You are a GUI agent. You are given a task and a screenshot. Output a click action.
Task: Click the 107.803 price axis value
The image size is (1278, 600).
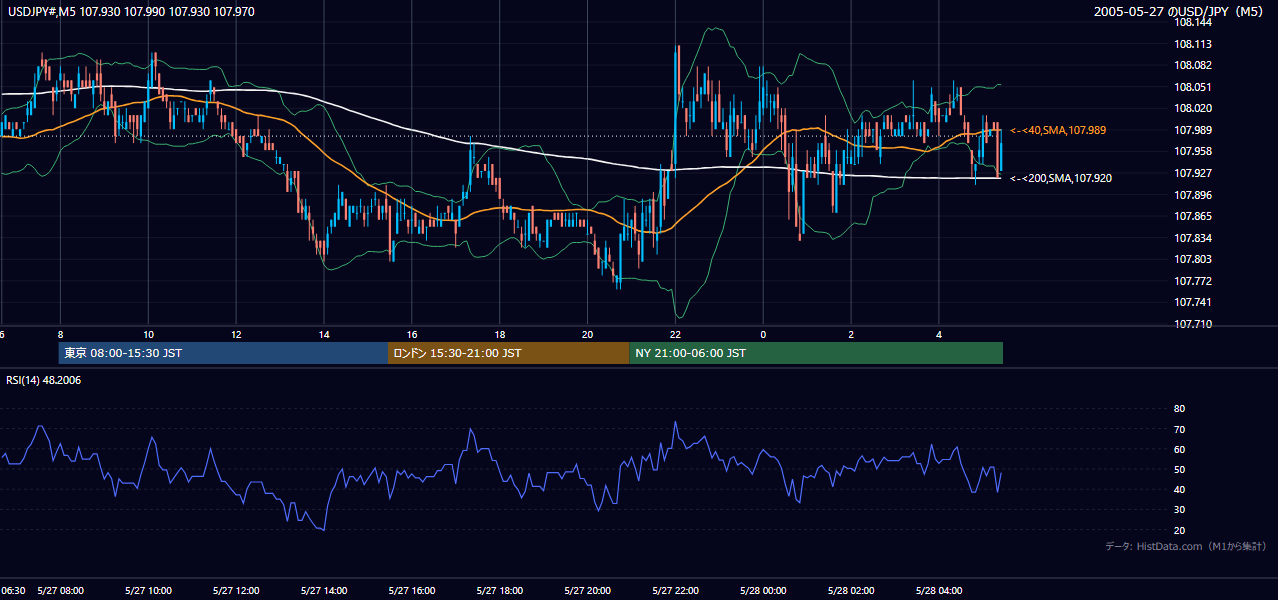coord(1194,259)
